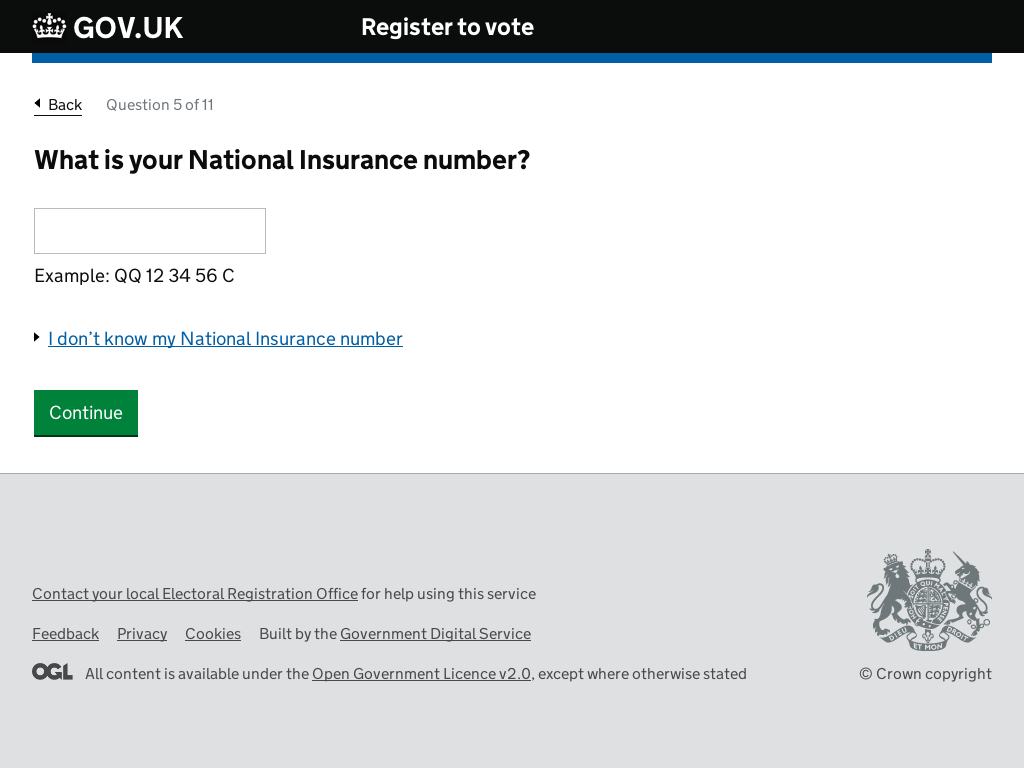1024x768 pixels.
Task: Click the green Continue button
Action: tap(86, 413)
